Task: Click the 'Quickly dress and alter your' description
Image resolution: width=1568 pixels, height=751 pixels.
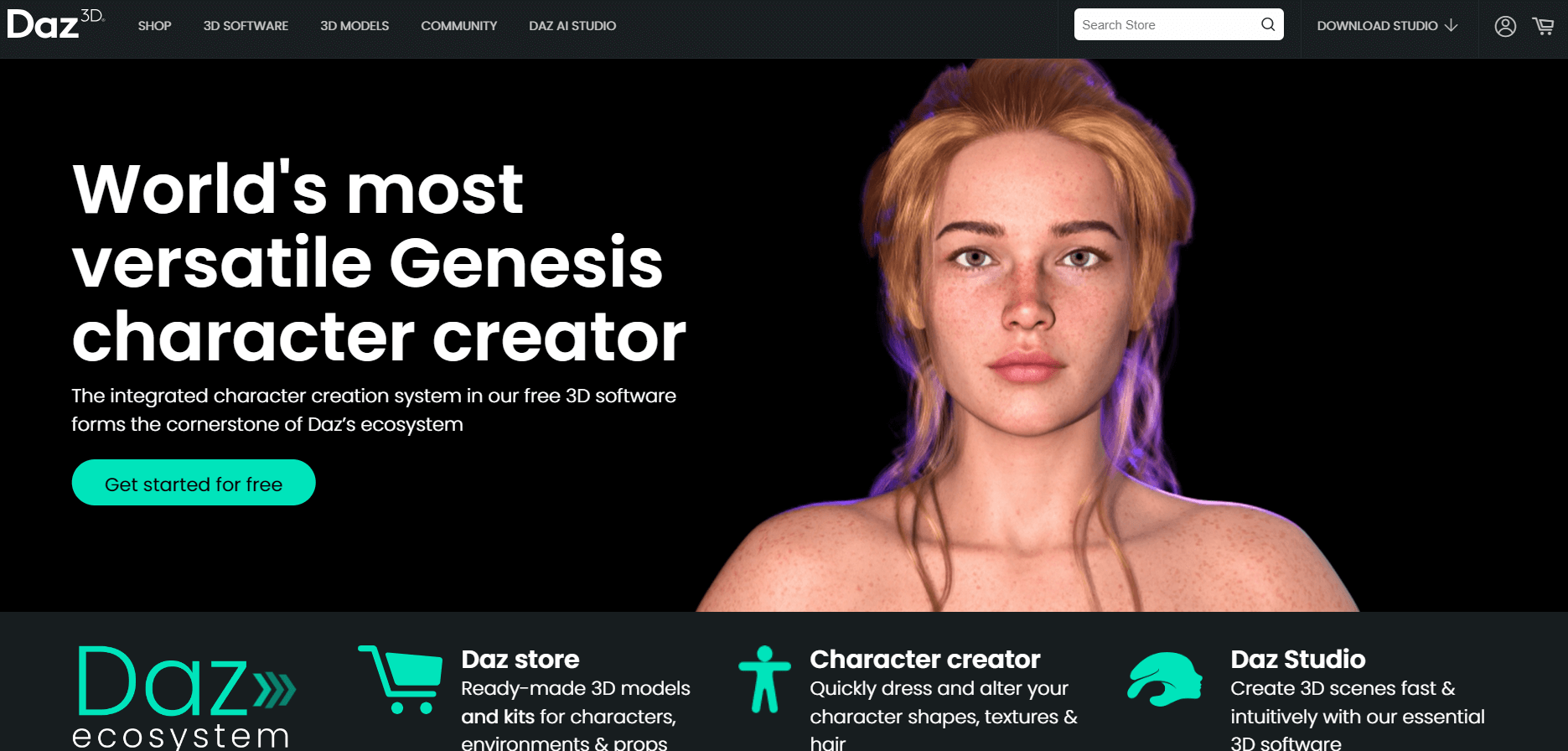Action: click(944, 717)
